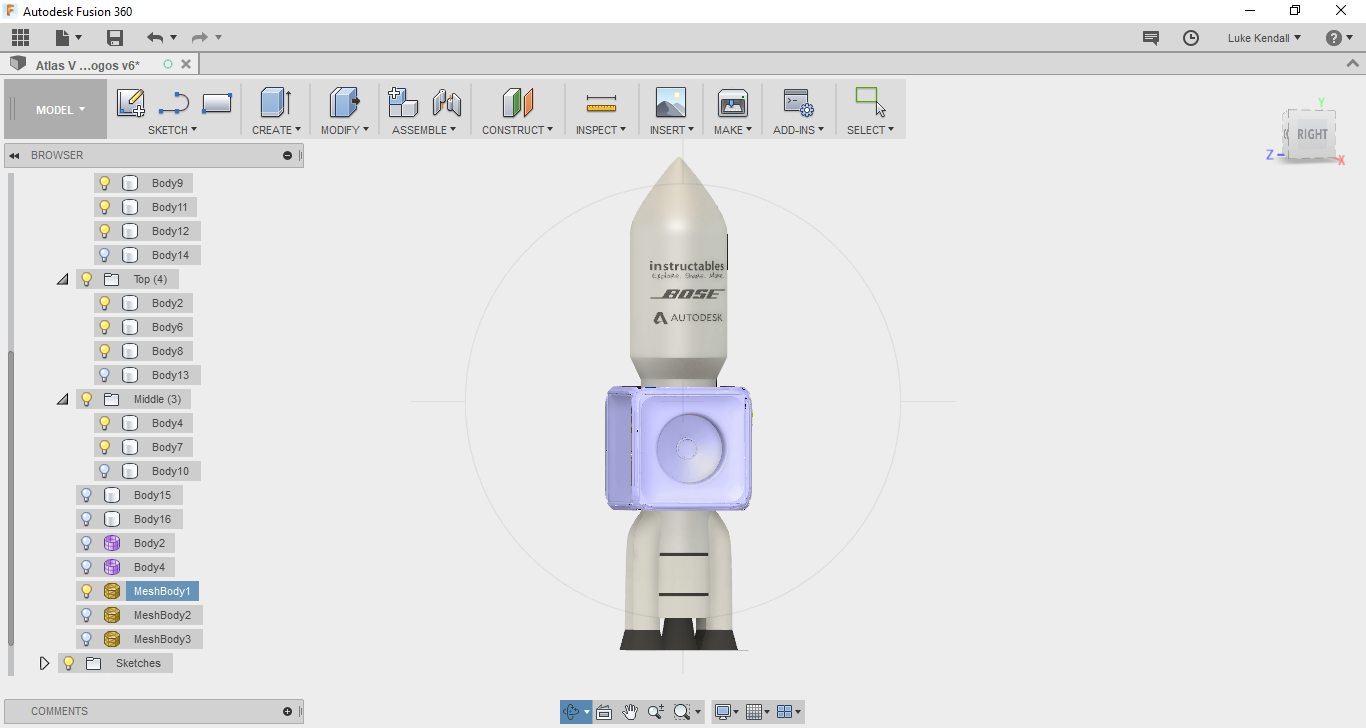Select the Measure inspect tool
The width and height of the screenshot is (1366, 728).
[601, 103]
